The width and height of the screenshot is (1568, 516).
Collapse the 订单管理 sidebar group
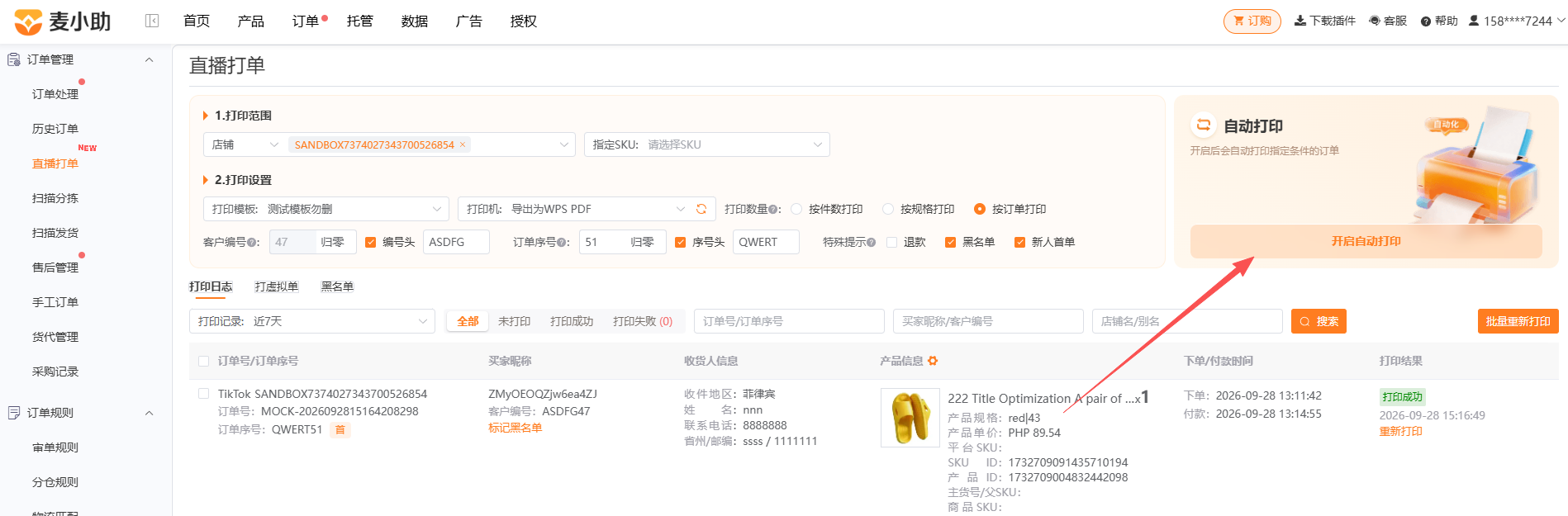(x=149, y=59)
